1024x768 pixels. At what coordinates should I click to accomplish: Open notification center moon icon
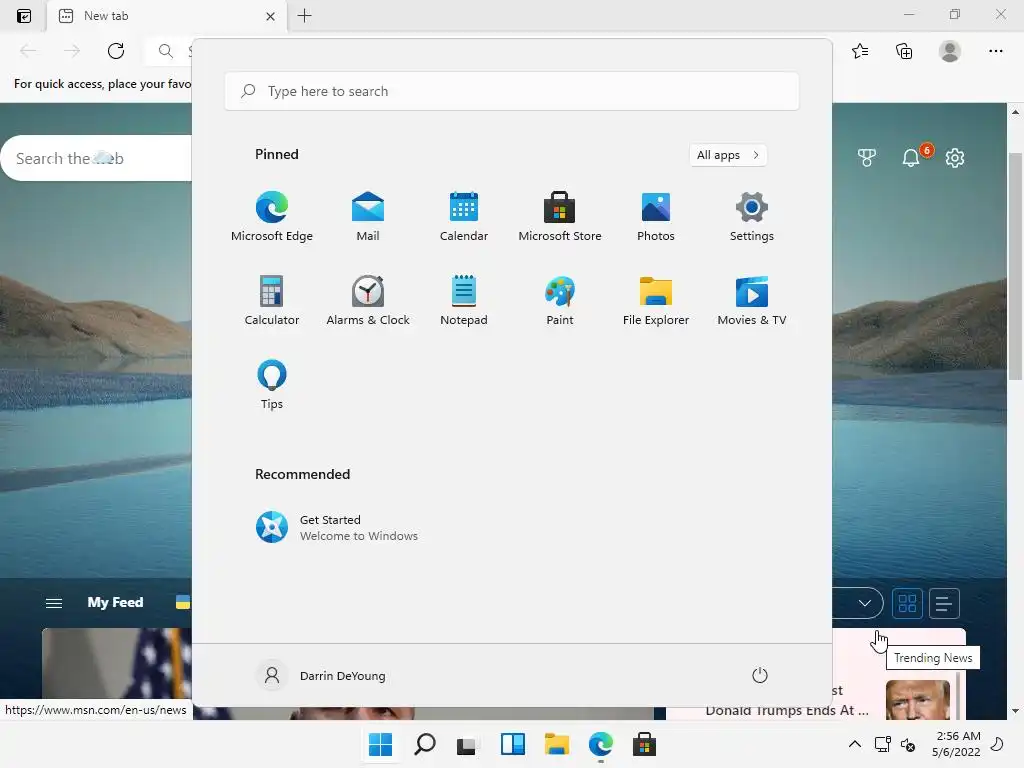pos(997,743)
